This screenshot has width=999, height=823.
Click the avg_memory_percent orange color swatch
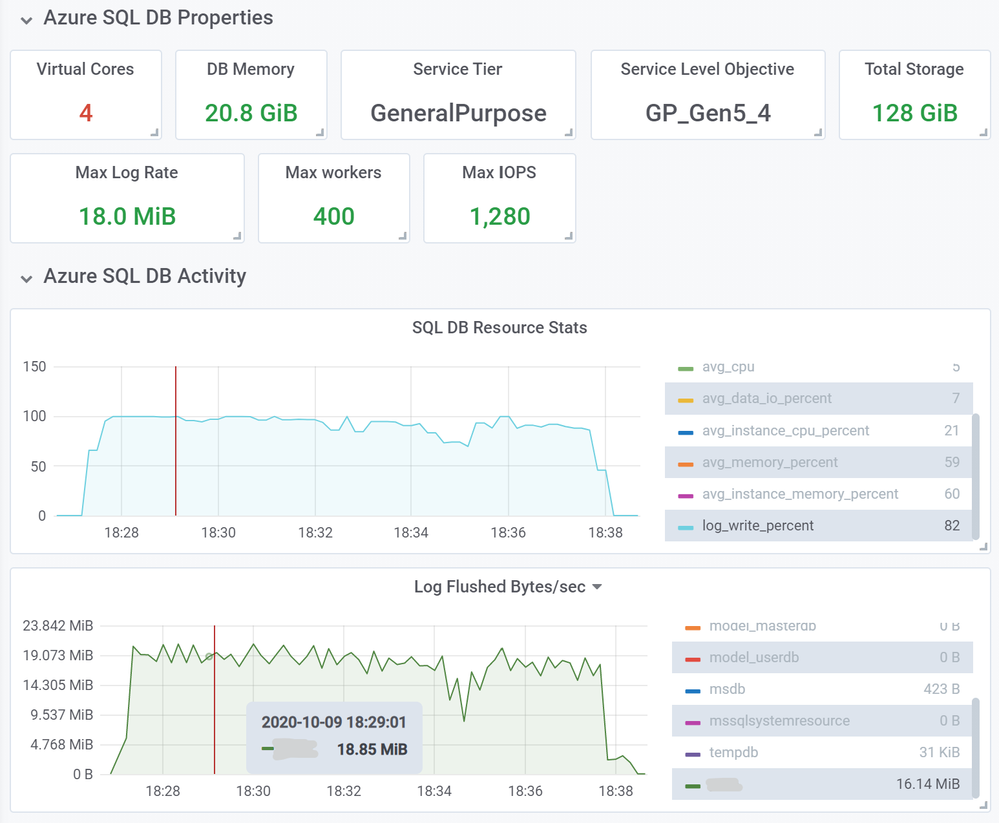(686, 464)
